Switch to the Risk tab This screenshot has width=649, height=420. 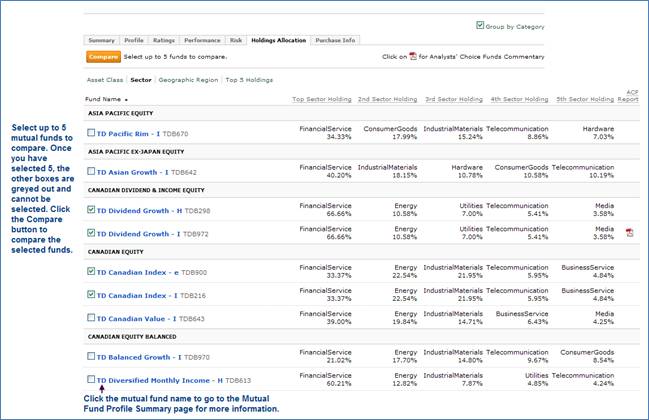click(236, 40)
